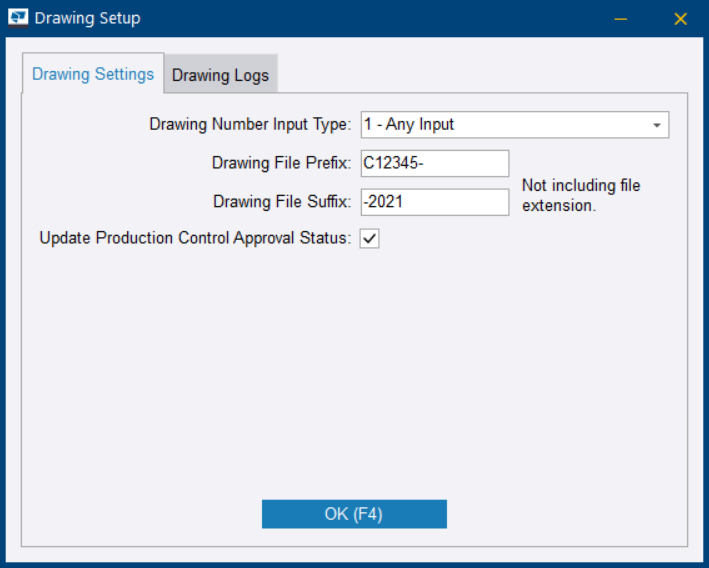Click the 'Drawing File Prefix' label
This screenshot has height=568, width=709.
(281, 163)
